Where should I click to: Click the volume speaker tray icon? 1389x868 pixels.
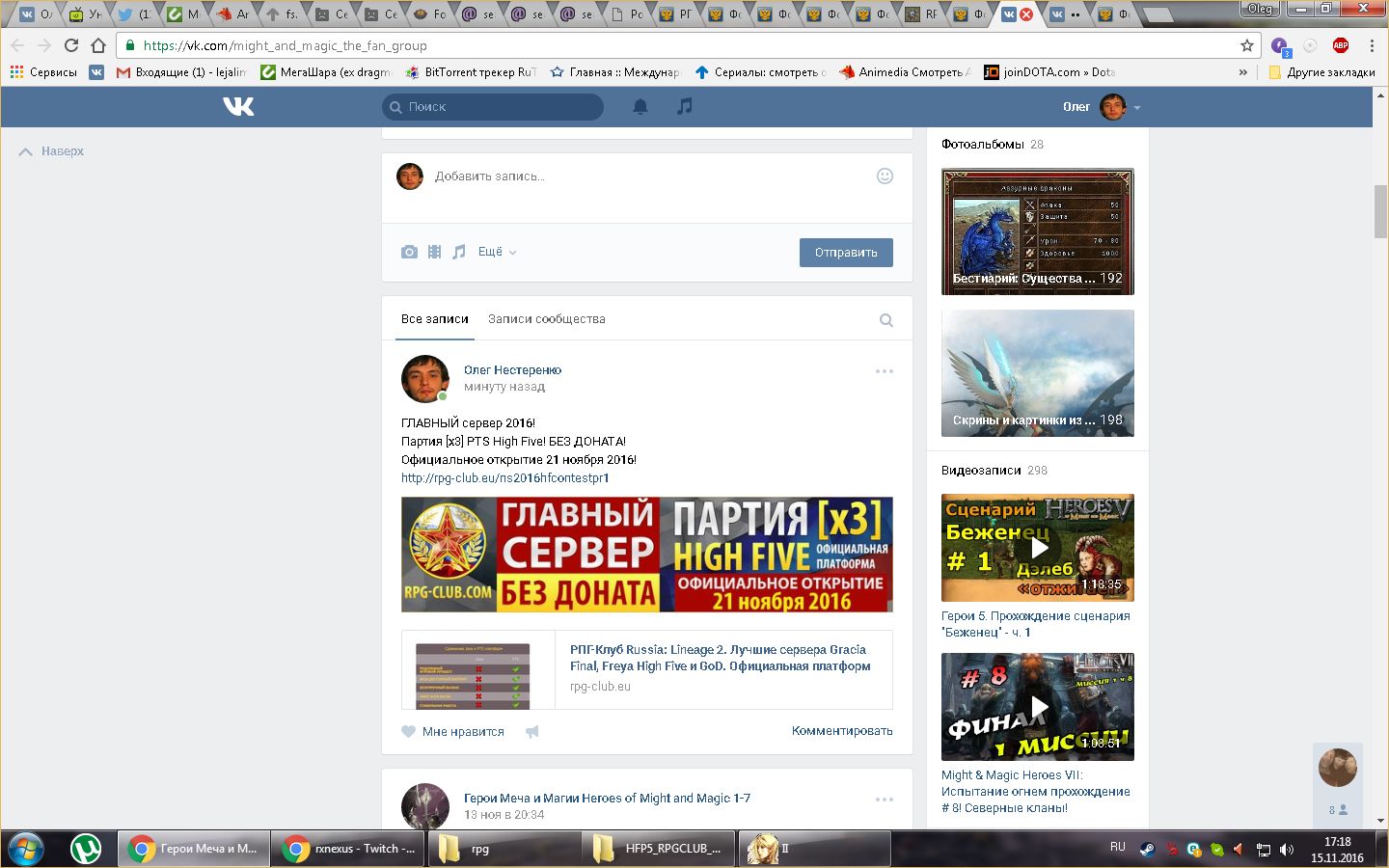pos(1287,850)
